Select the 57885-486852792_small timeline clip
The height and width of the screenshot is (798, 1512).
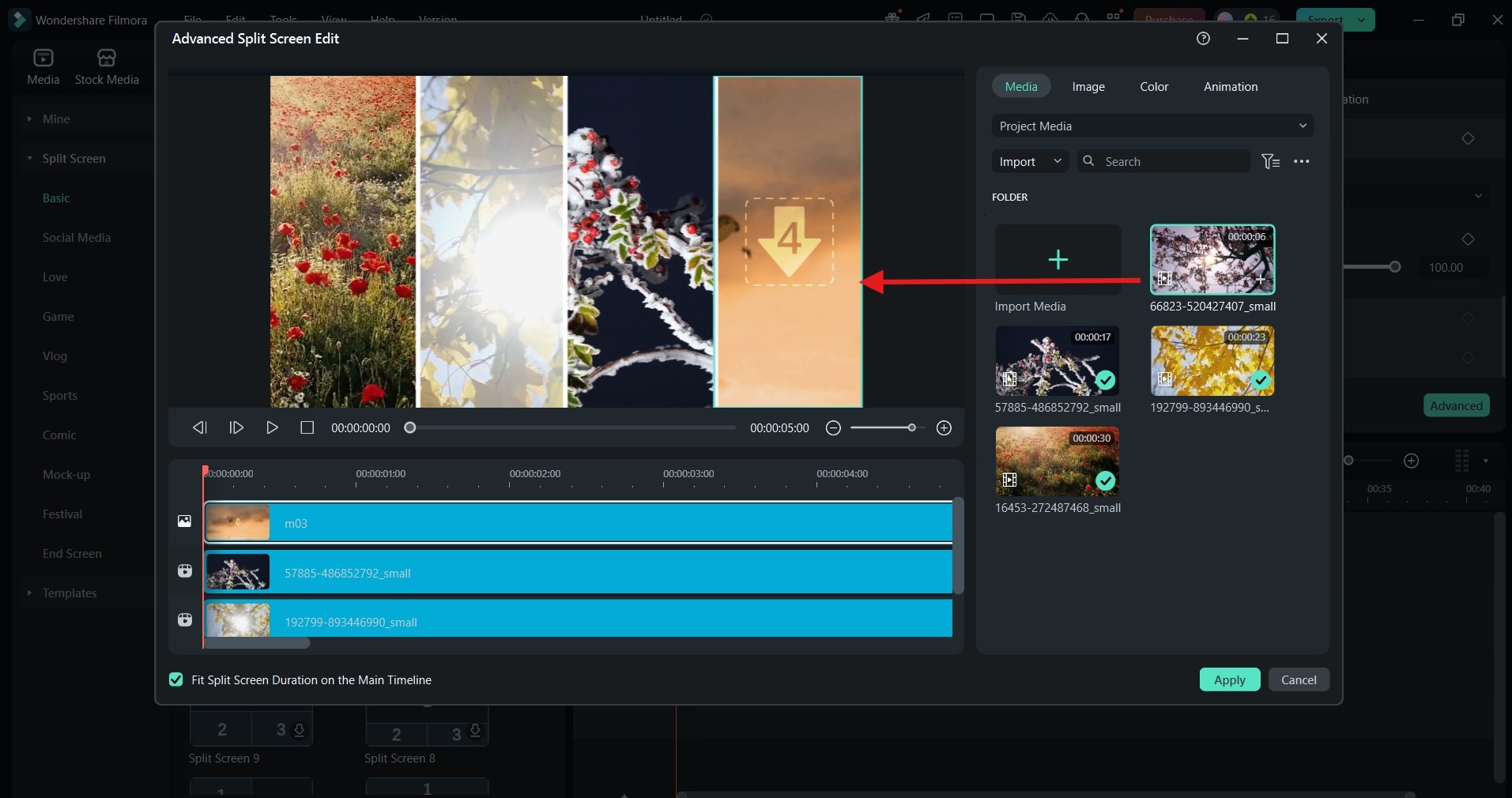tap(579, 572)
